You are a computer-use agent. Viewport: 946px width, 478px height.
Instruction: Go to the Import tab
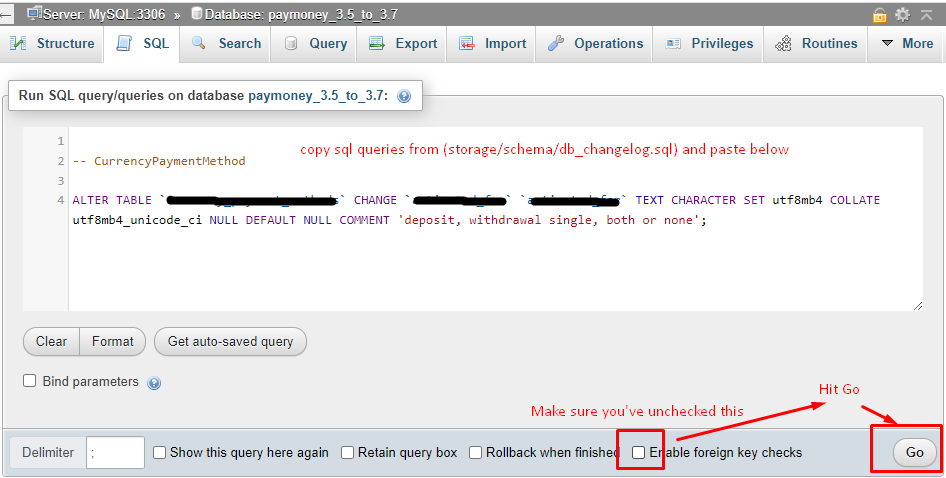[493, 44]
